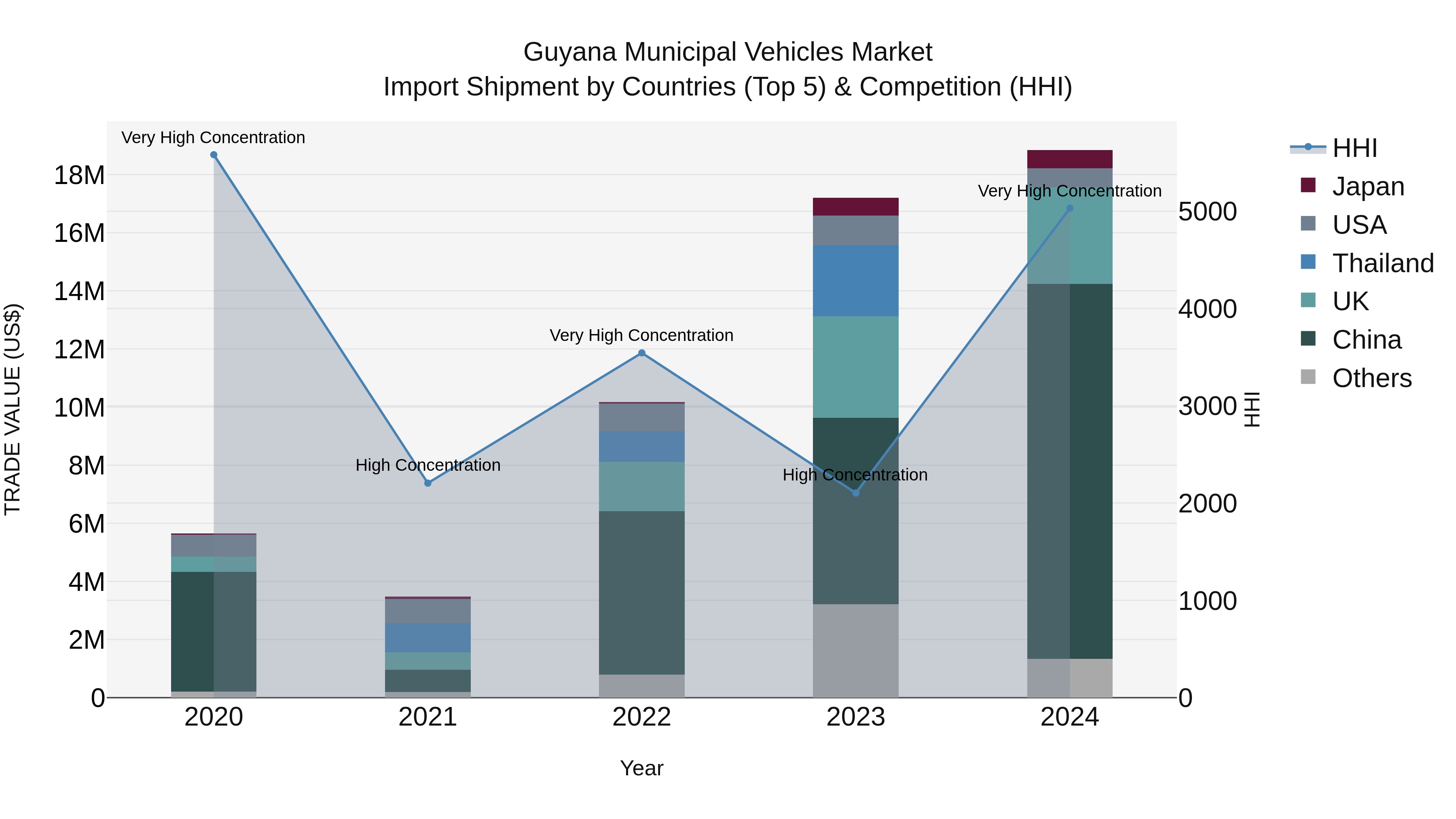Click the 2022 x-axis label
This screenshot has height=819, width=1456.
[x=641, y=717]
